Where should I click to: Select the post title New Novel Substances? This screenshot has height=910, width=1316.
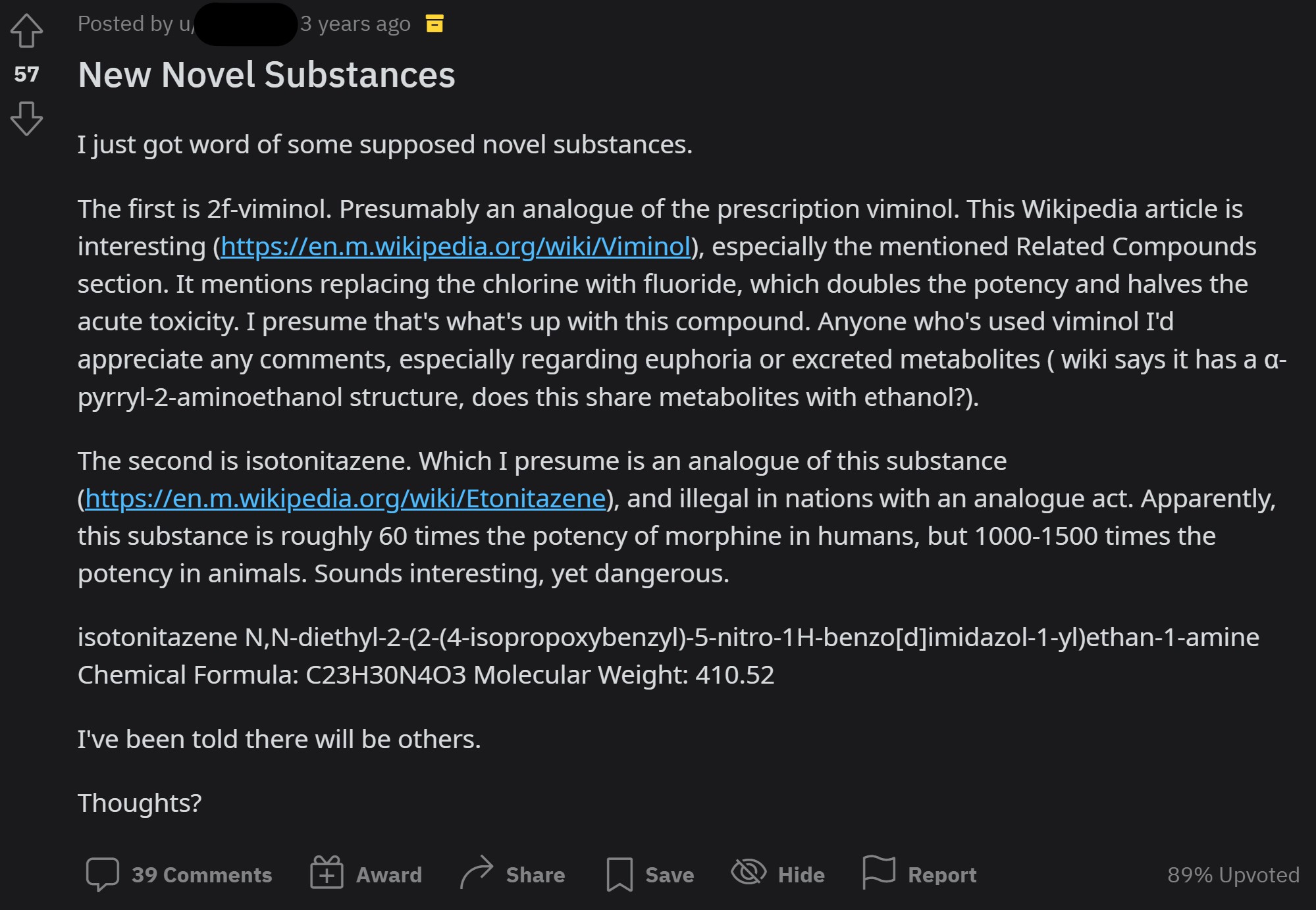pyautogui.click(x=266, y=75)
